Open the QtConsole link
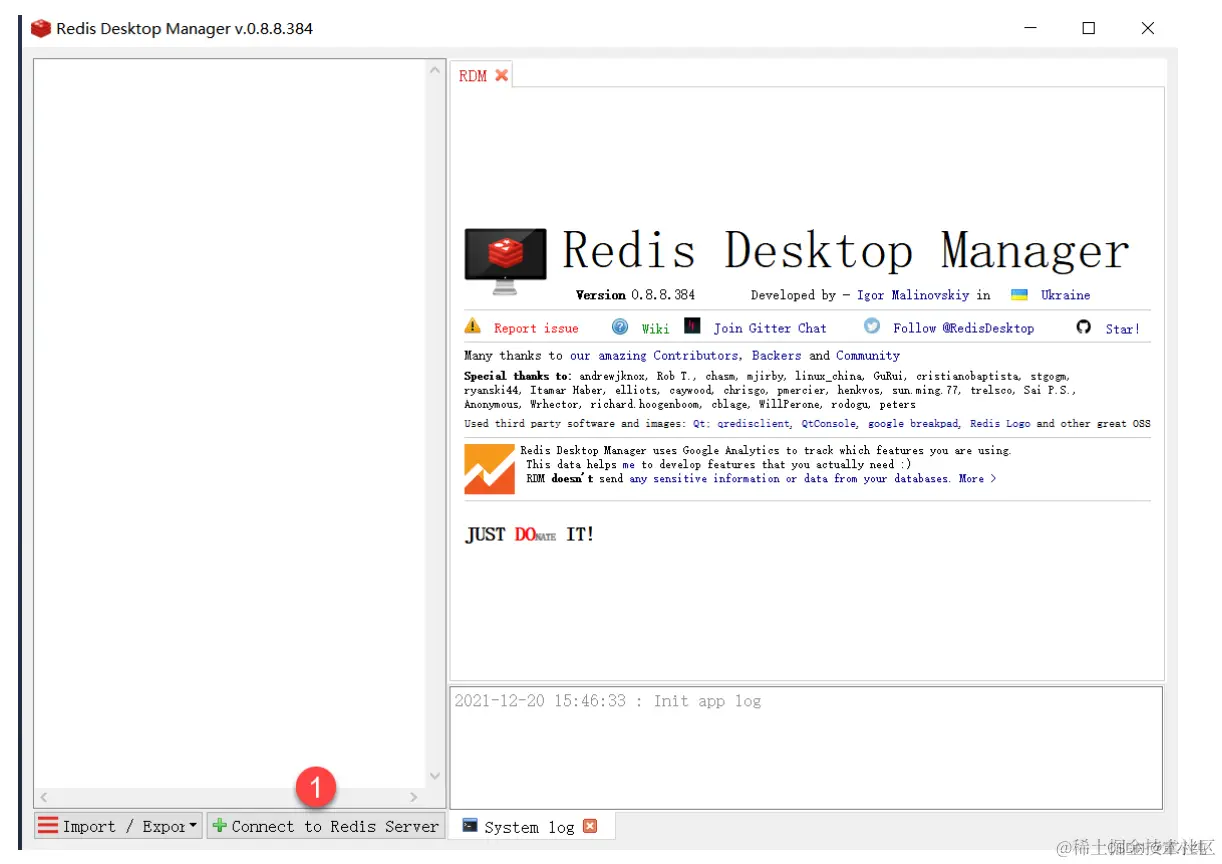The height and width of the screenshot is (864, 1222). point(828,423)
